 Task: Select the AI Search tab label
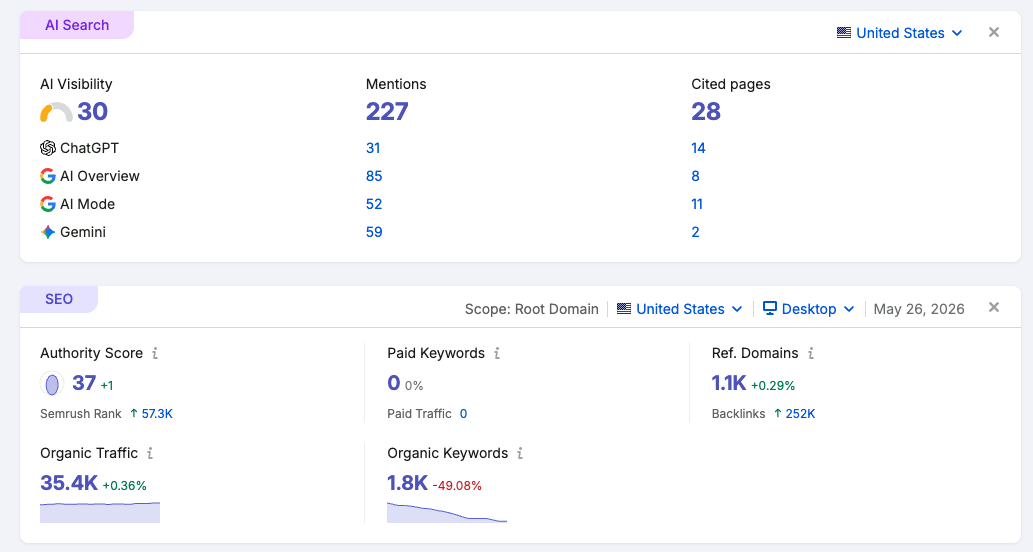pyautogui.click(x=77, y=25)
